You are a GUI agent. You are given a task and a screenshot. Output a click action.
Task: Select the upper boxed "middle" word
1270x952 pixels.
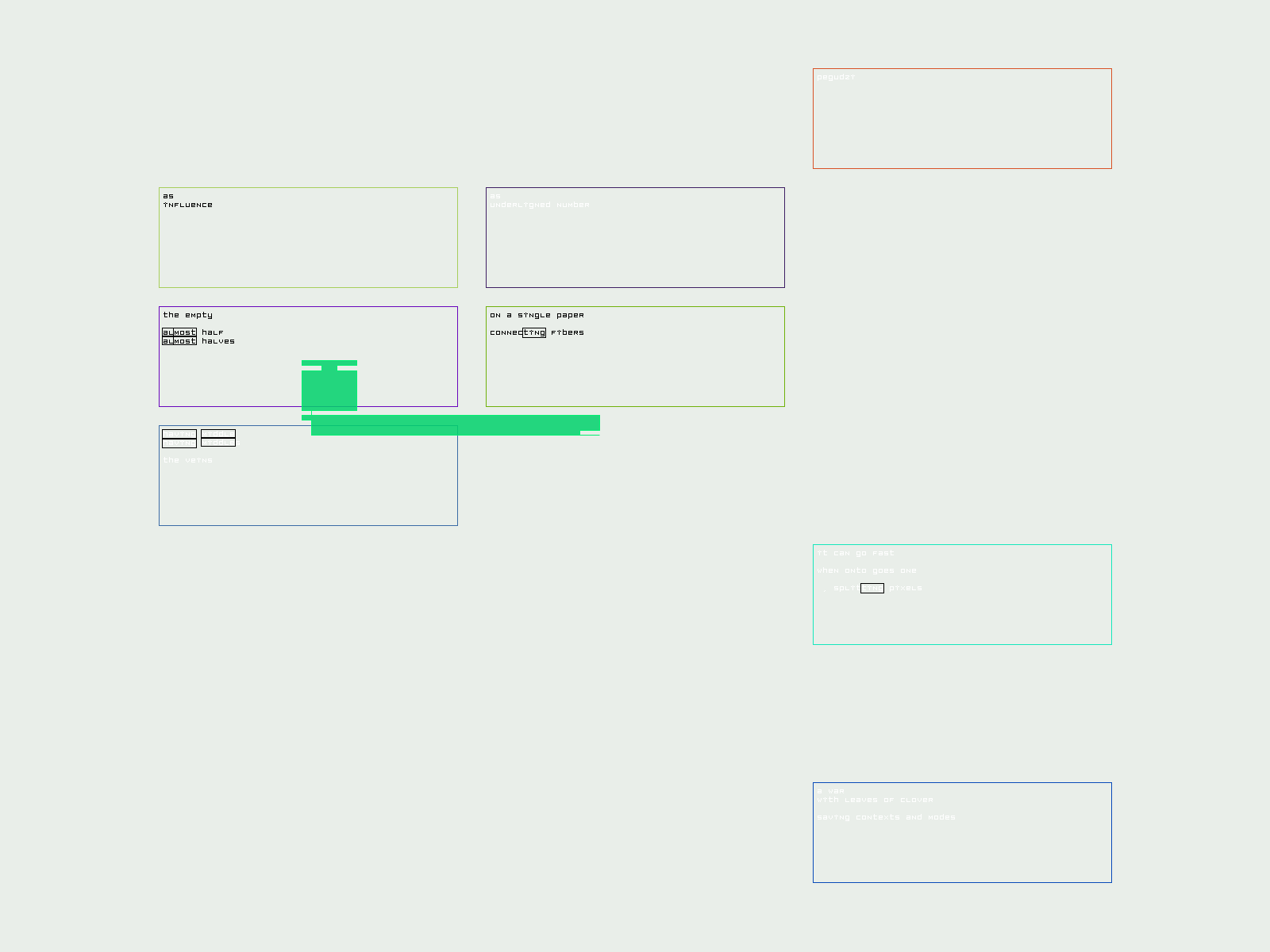[218, 434]
